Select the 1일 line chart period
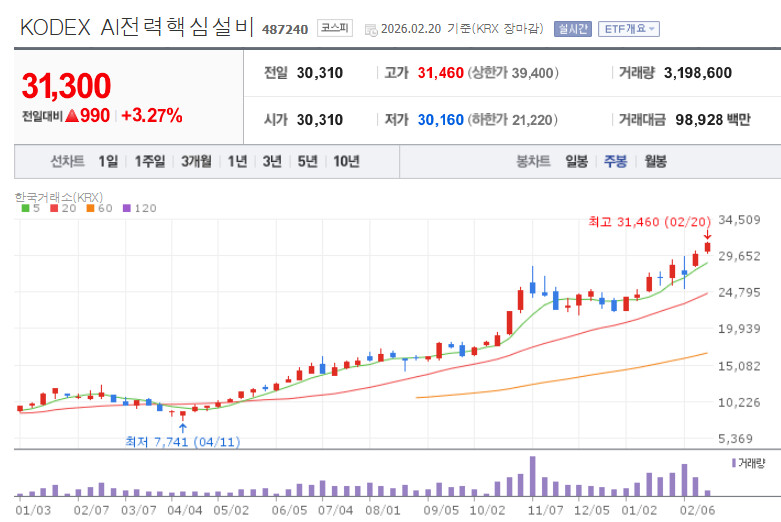781x522 pixels. click(x=108, y=161)
